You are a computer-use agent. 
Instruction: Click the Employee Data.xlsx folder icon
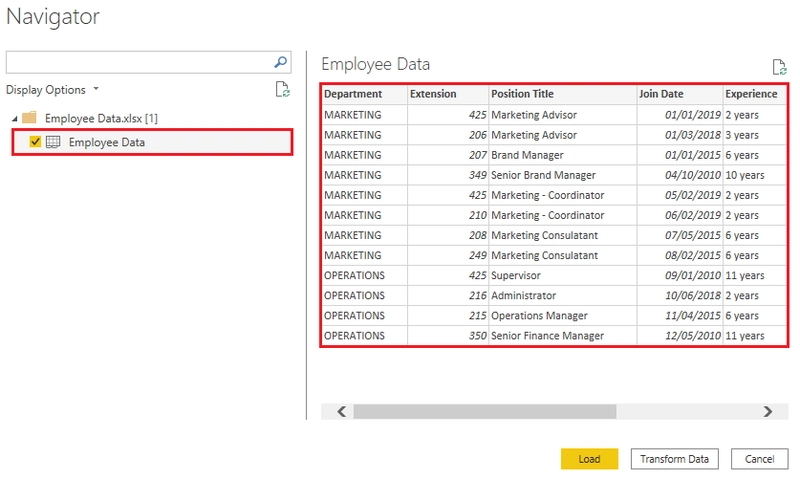click(29, 118)
